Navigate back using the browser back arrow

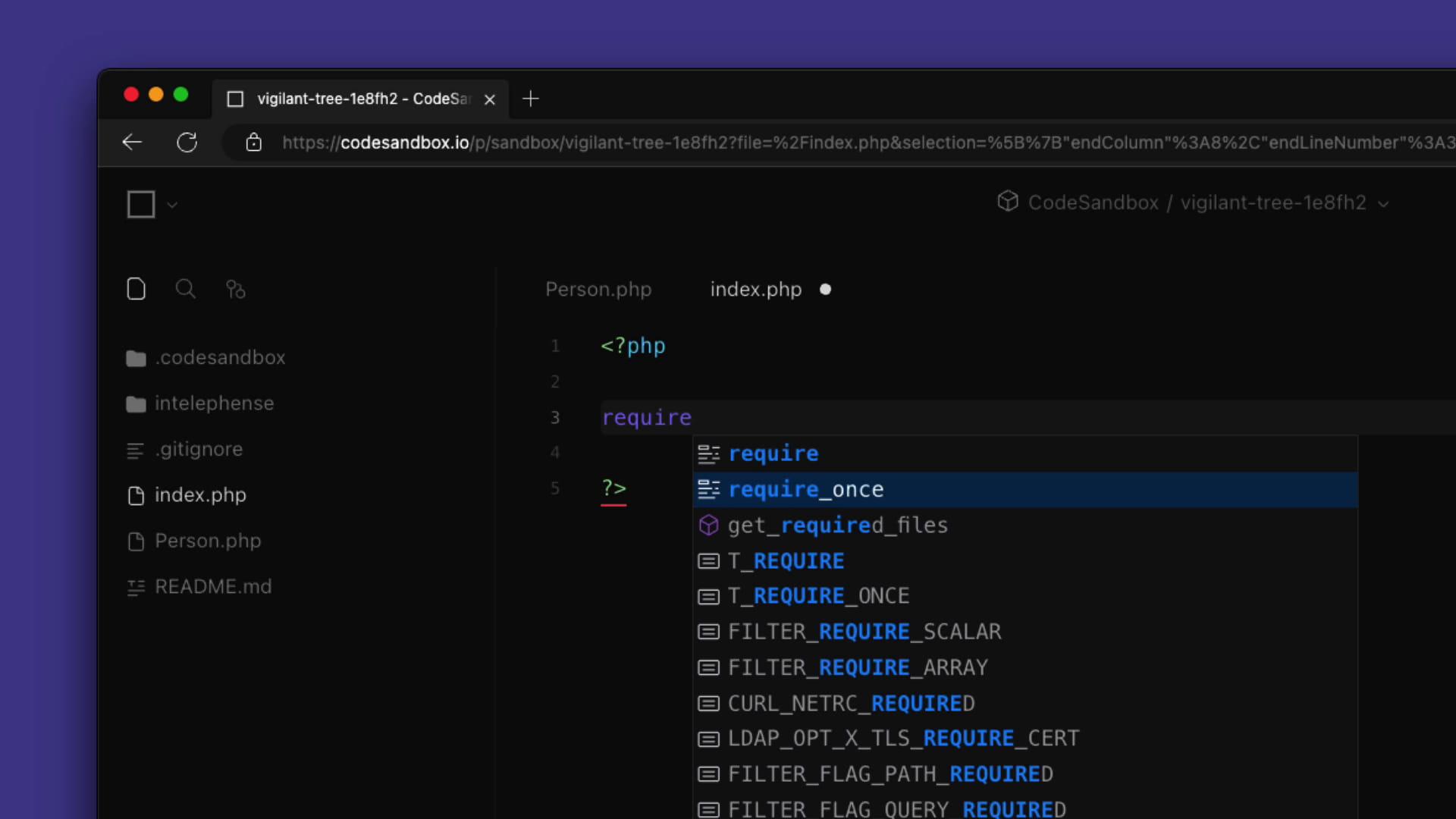coord(131,142)
